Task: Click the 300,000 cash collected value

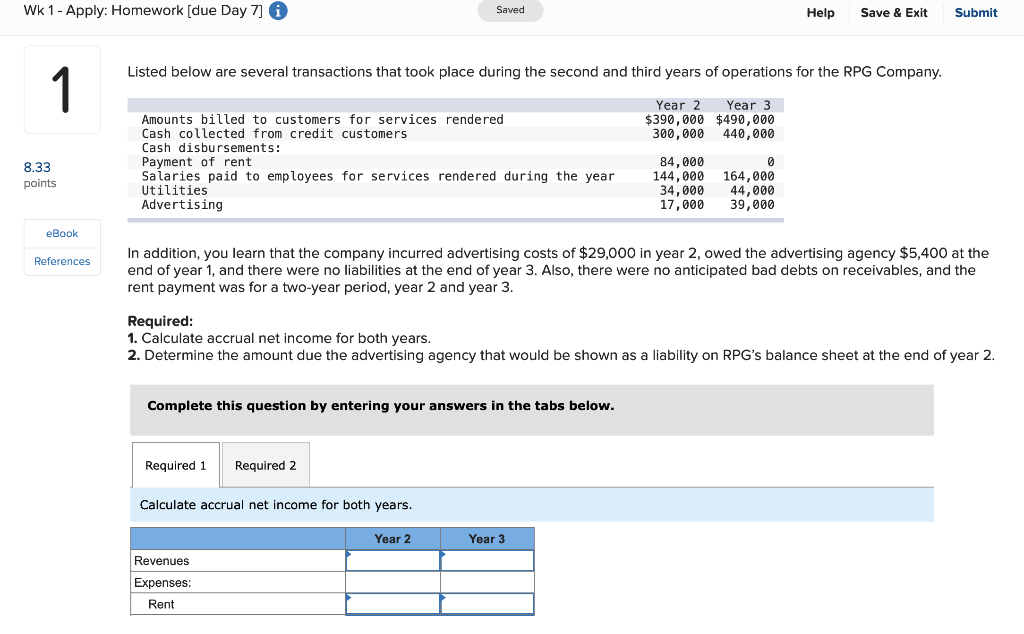Action: coord(678,134)
